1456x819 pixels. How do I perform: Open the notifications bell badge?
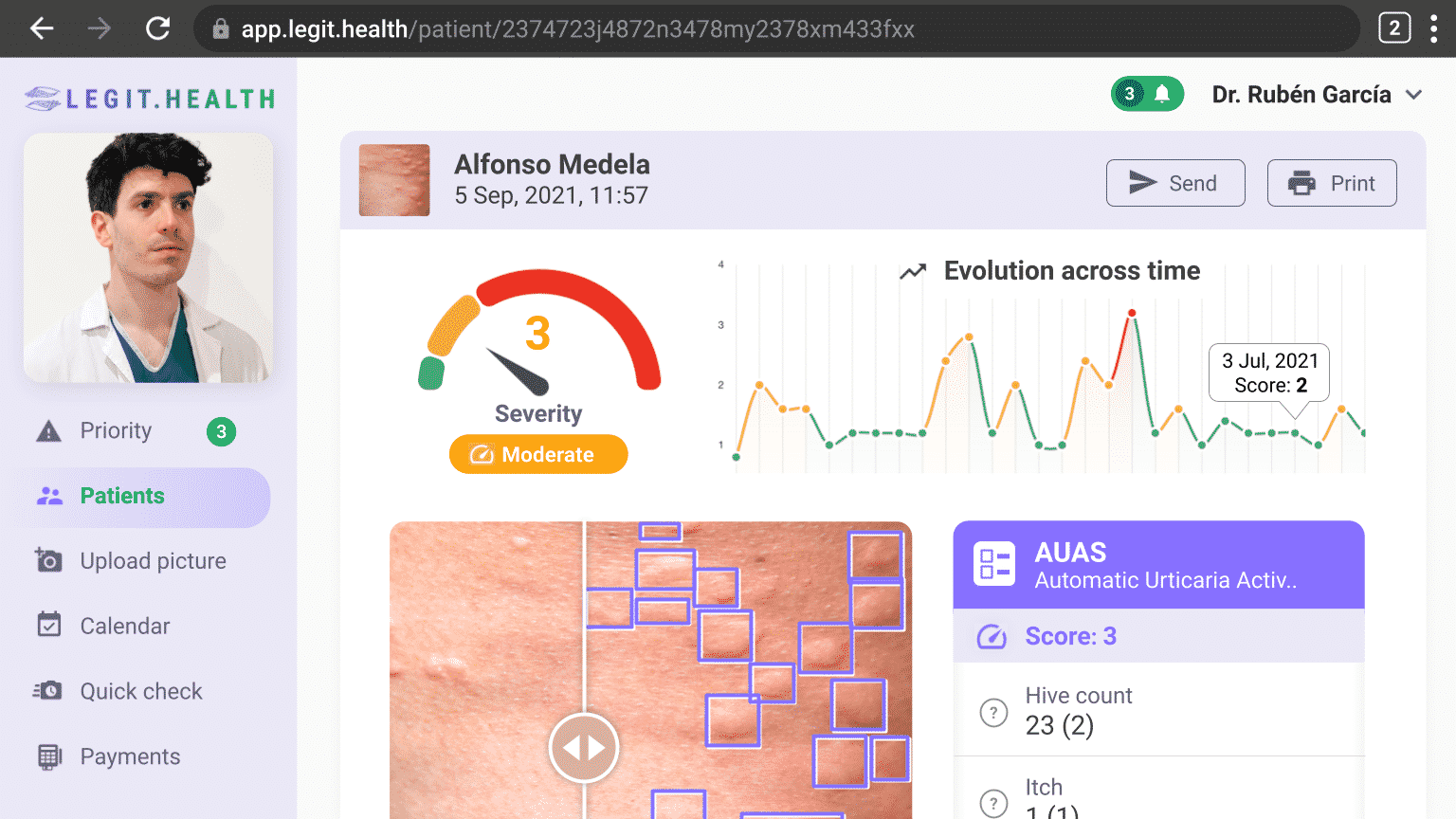pyautogui.click(x=1147, y=94)
